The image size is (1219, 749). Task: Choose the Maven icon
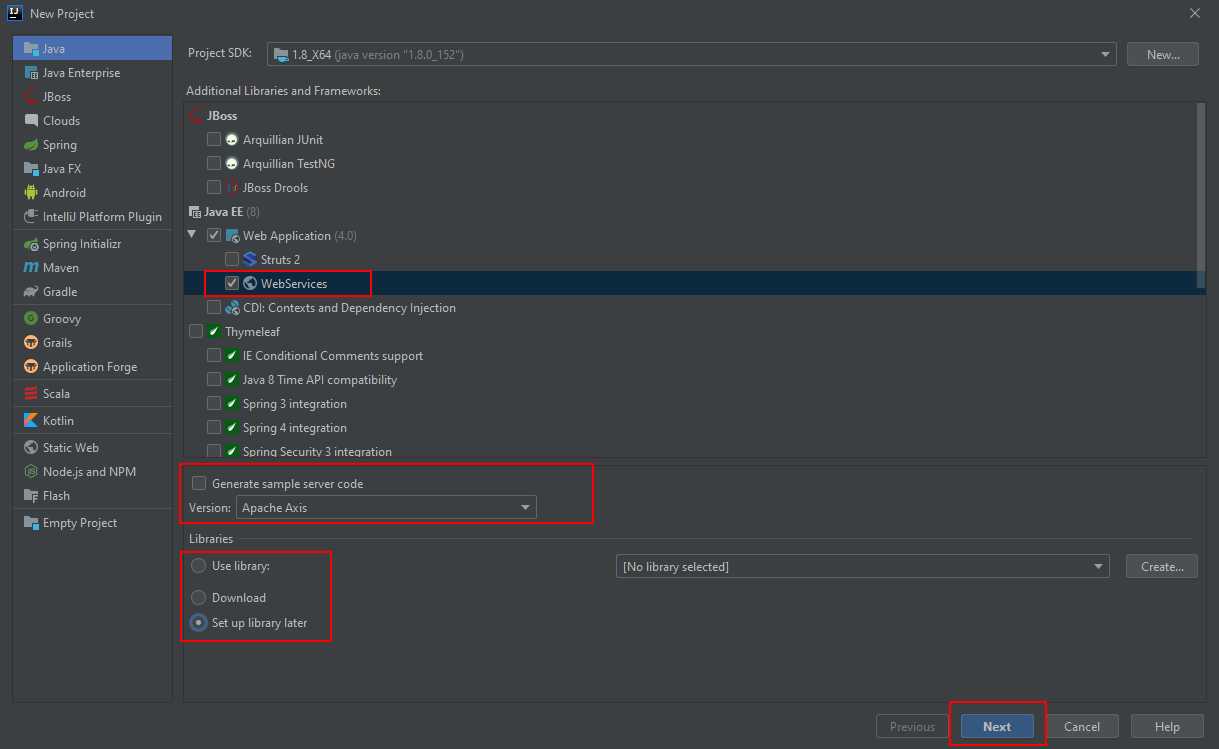(x=31, y=267)
